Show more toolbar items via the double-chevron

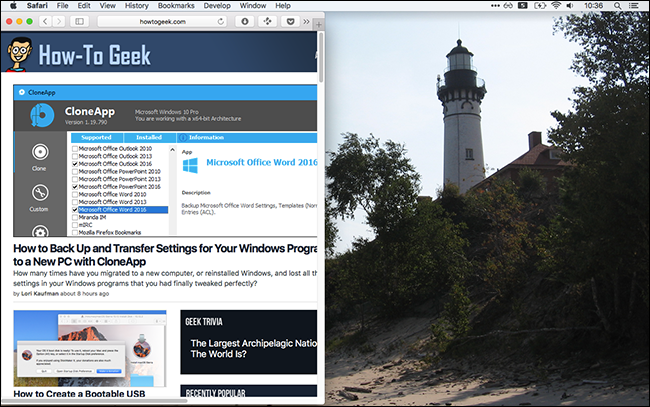pos(306,22)
